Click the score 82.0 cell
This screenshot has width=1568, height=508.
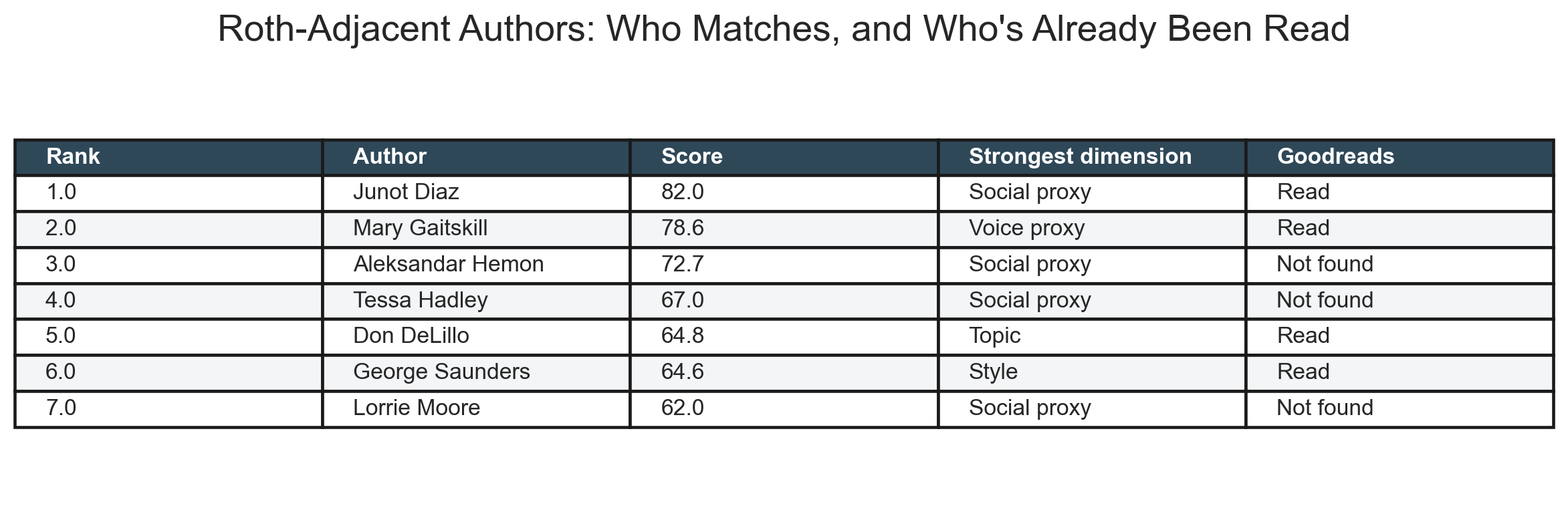(x=682, y=193)
